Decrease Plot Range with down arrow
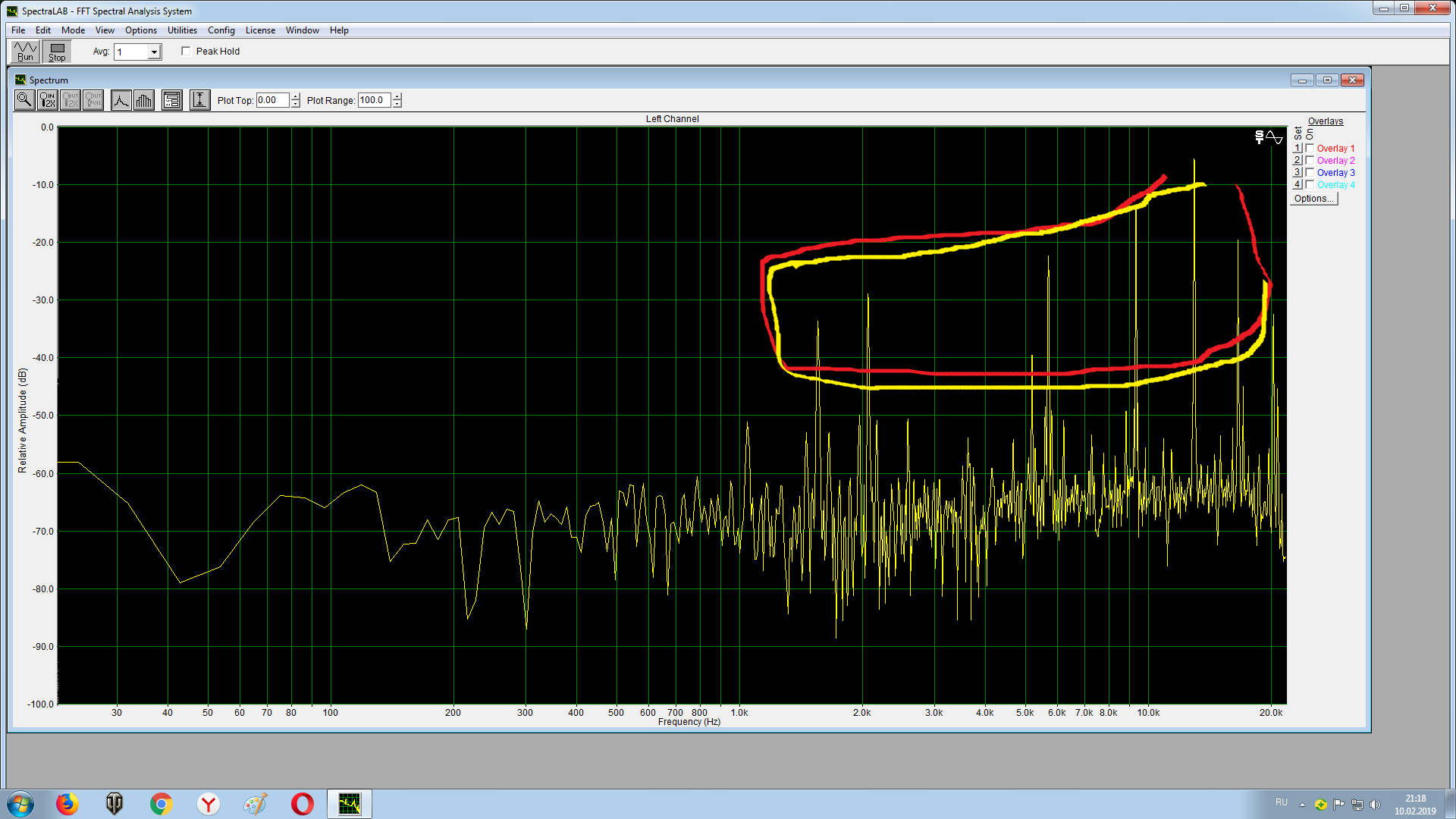 [x=397, y=104]
